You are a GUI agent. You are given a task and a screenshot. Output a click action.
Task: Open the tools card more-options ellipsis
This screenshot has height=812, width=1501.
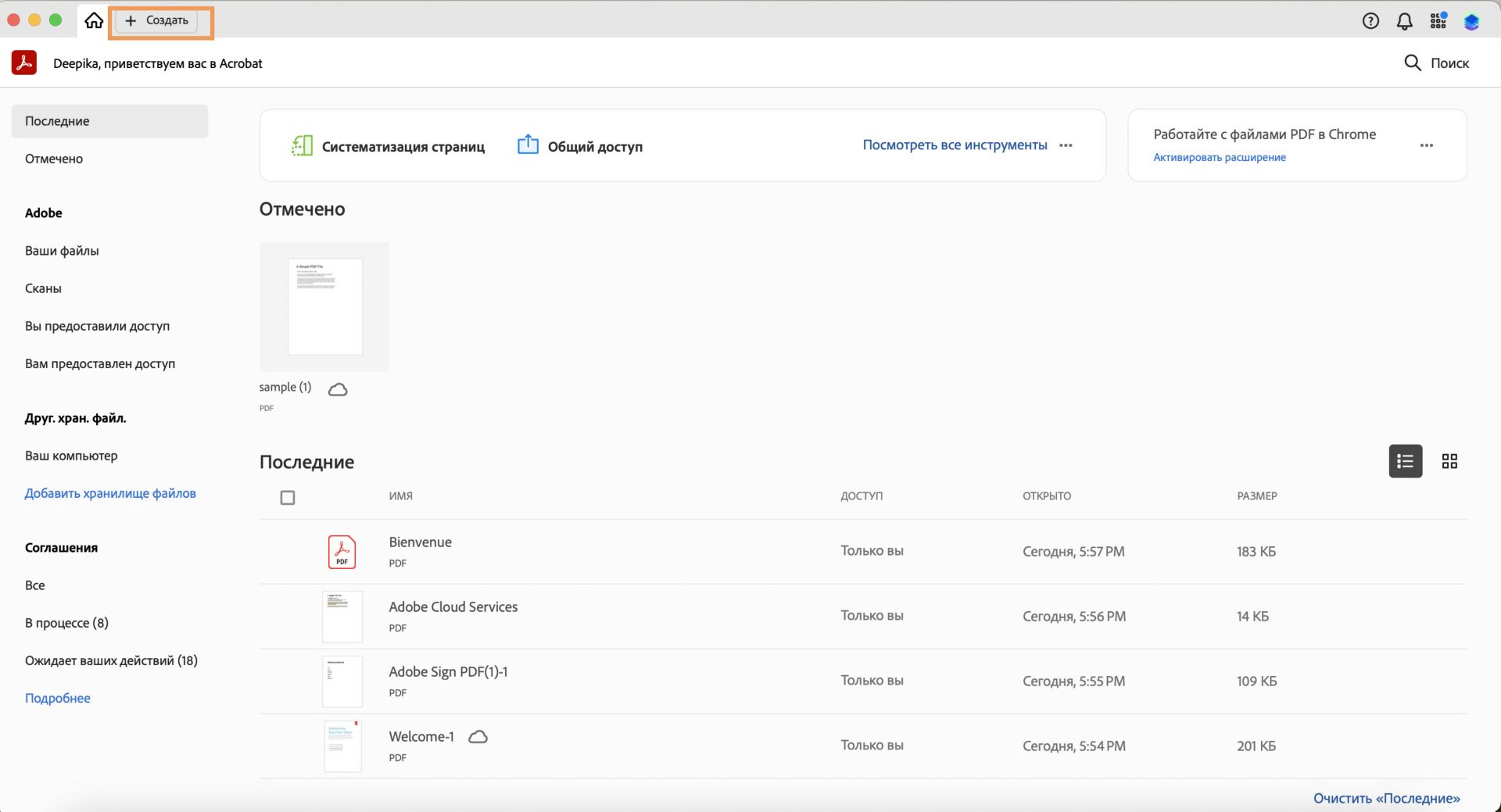(x=1066, y=145)
